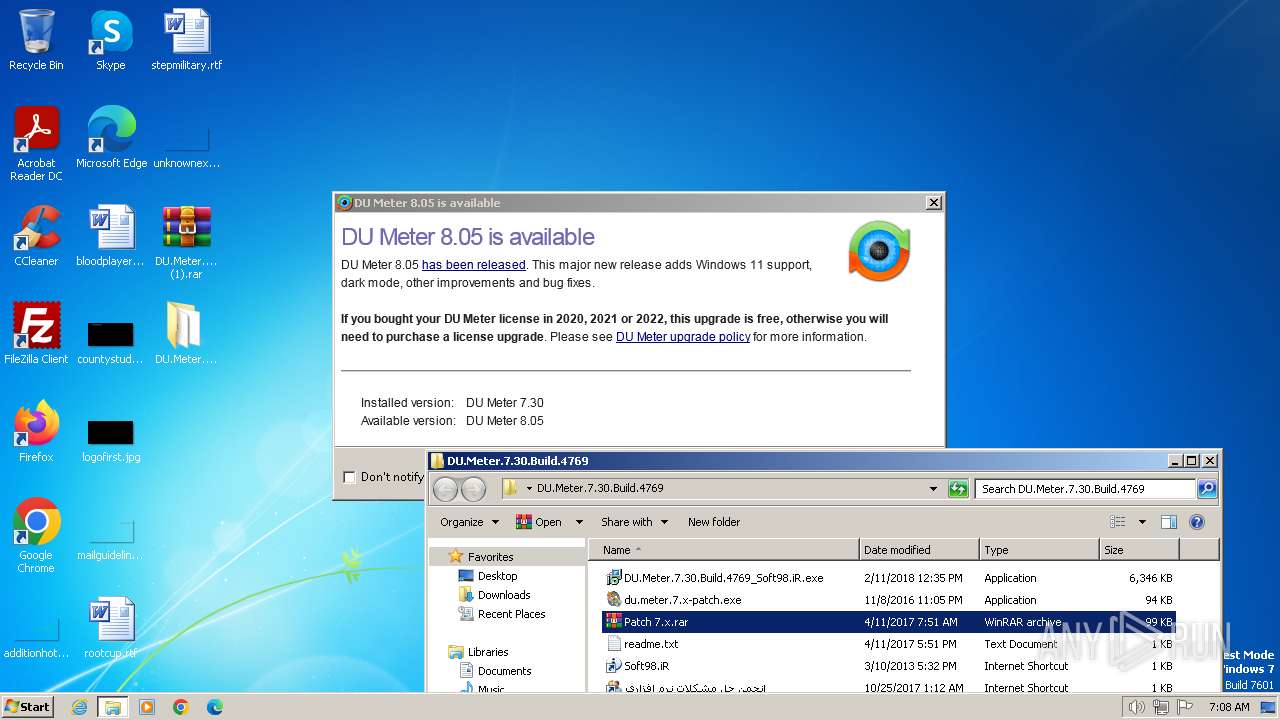Open Acrobat Reader DC shortcut
Image resolution: width=1280 pixels, height=720 pixels.
click(x=36, y=145)
